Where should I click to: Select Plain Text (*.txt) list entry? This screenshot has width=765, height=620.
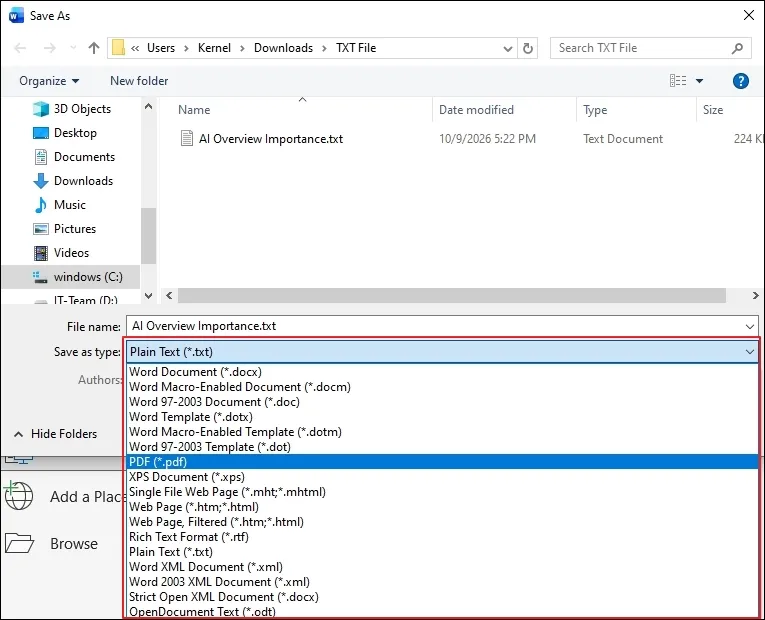[x=443, y=552]
